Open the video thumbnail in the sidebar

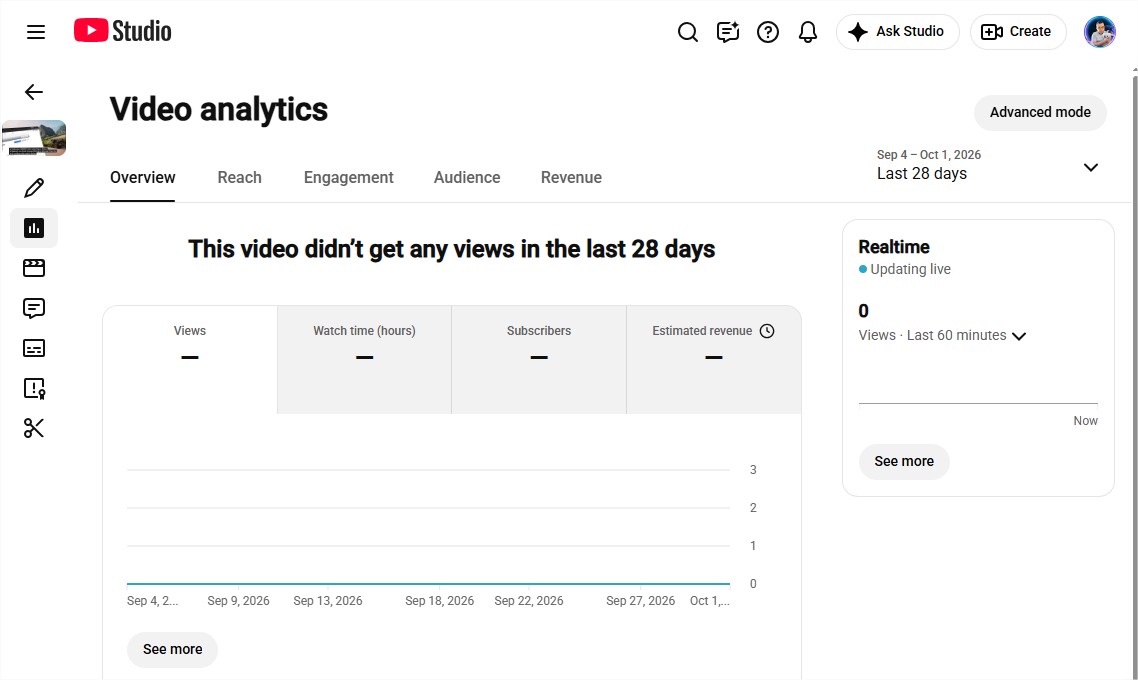(34, 138)
